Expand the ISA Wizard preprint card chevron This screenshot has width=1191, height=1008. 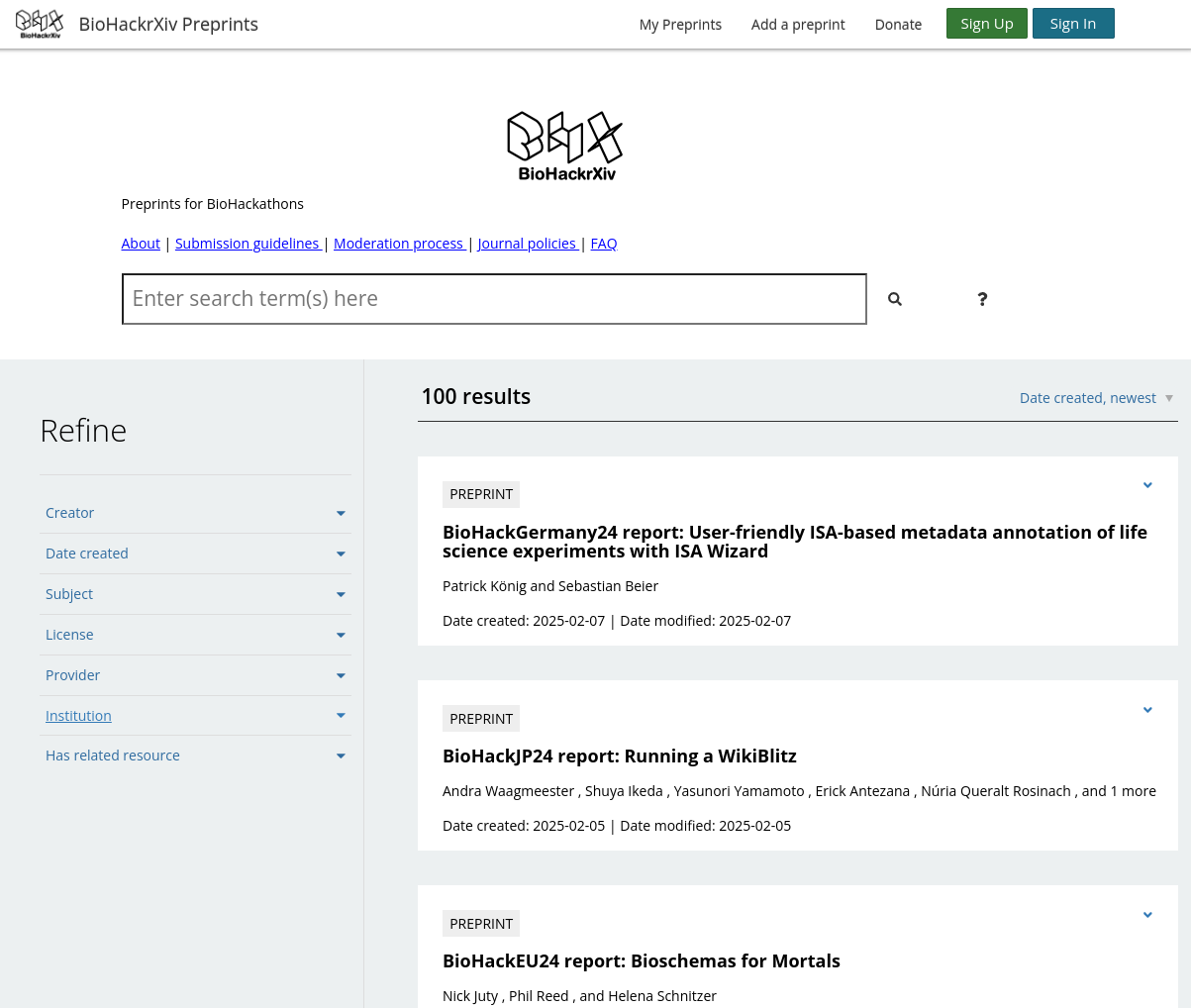click(1147, 485)
